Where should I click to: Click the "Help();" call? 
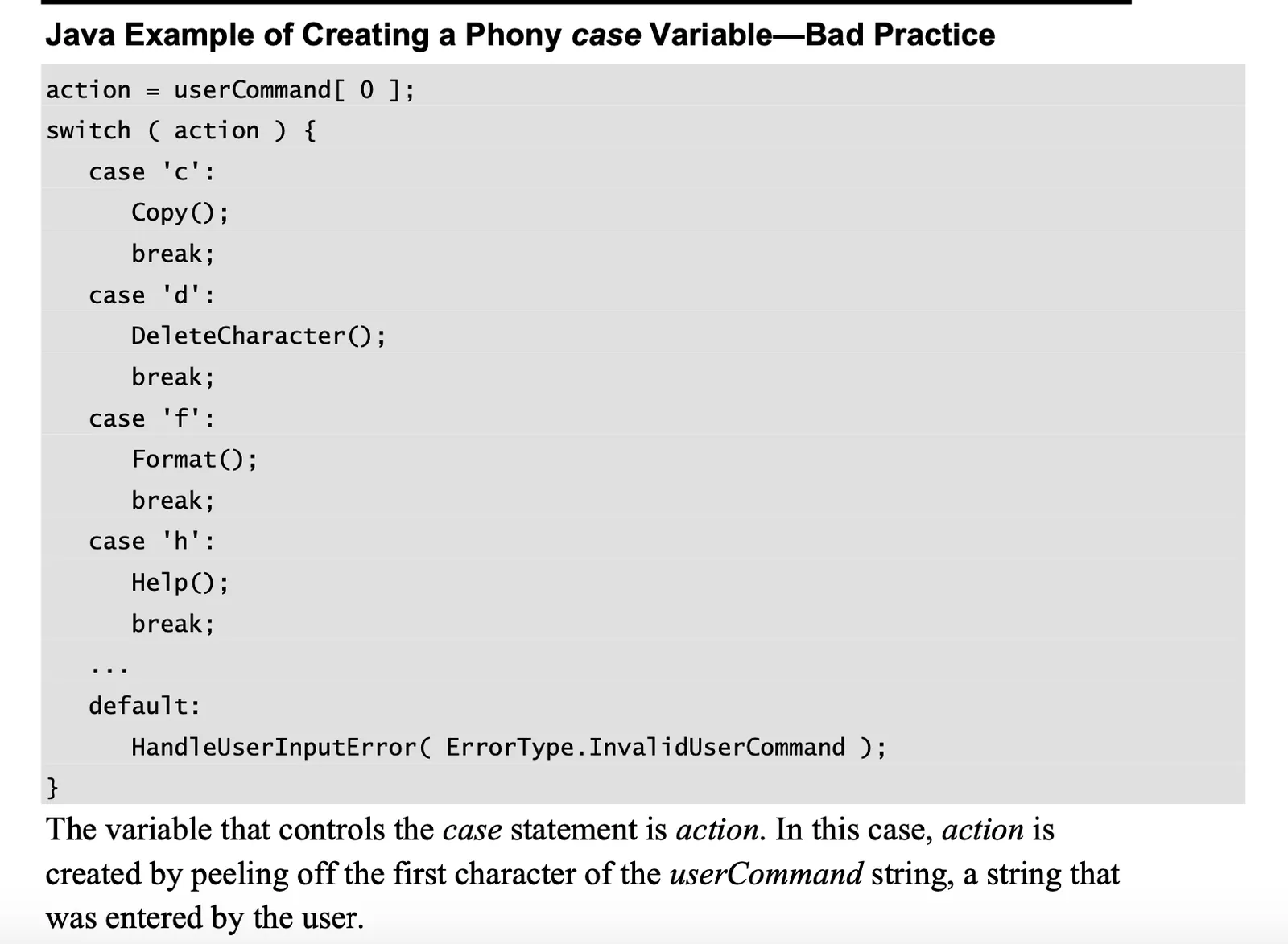[180, 582]
